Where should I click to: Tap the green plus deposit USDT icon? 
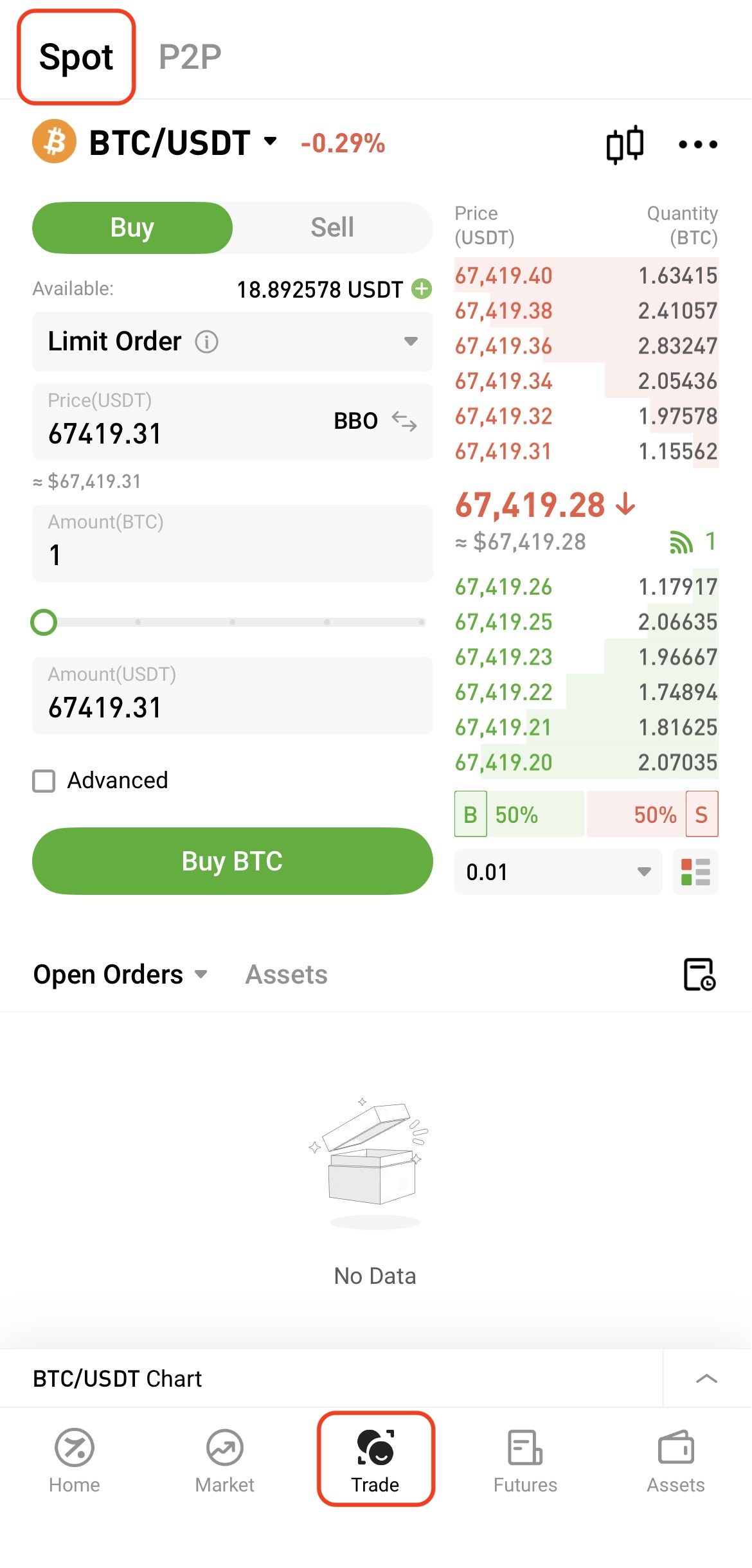pyautogui.click(x=422, y=289)
